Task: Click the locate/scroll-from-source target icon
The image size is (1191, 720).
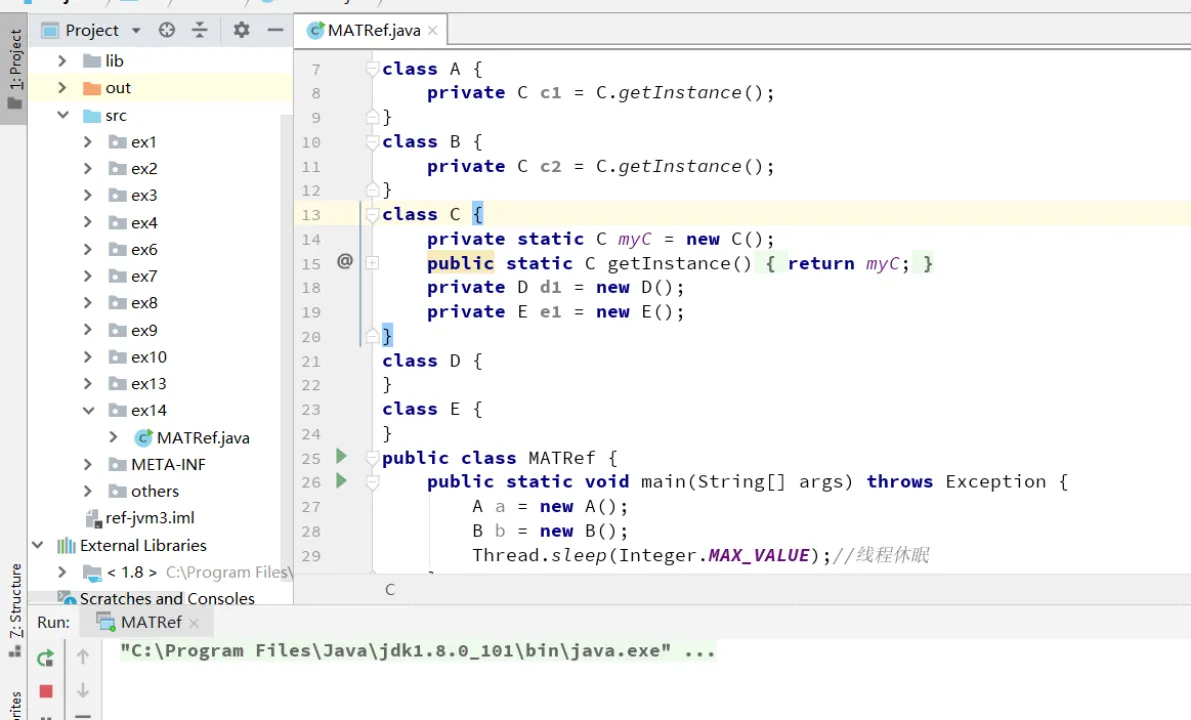Action: pos(167,30)
